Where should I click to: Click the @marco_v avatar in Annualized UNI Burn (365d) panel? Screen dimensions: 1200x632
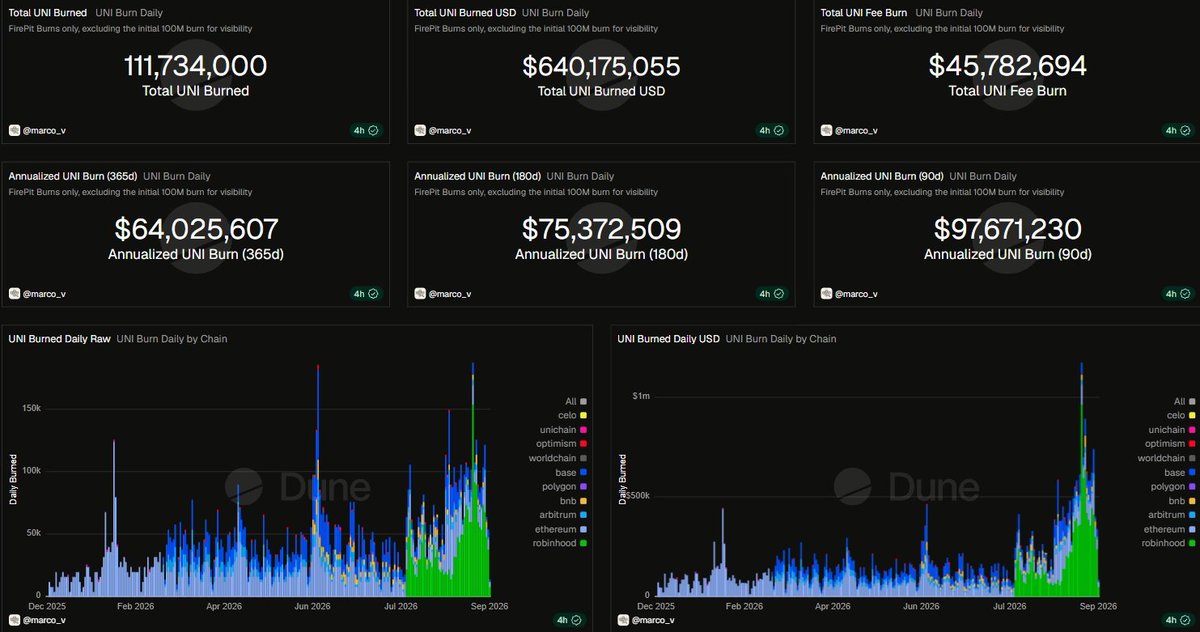click(x=15, y=294)
